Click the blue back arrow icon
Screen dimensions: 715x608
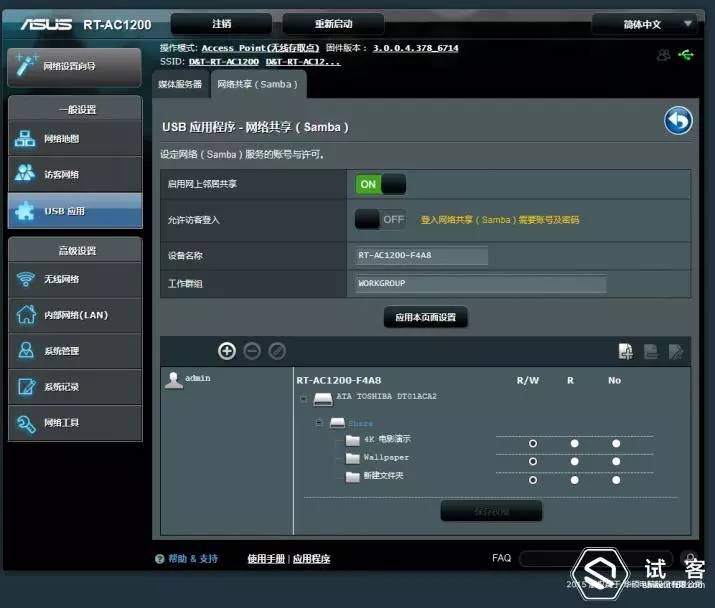tap(678, 121)
